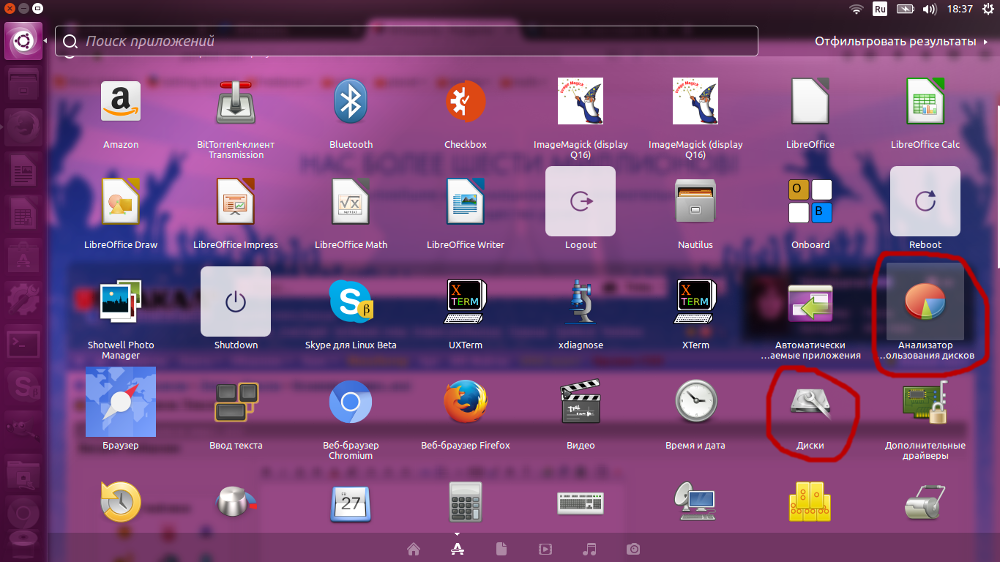This screenshot has height=562, width=1000.
Task: Click the calendar icon showing 27
Action: (x=350, y=503)
